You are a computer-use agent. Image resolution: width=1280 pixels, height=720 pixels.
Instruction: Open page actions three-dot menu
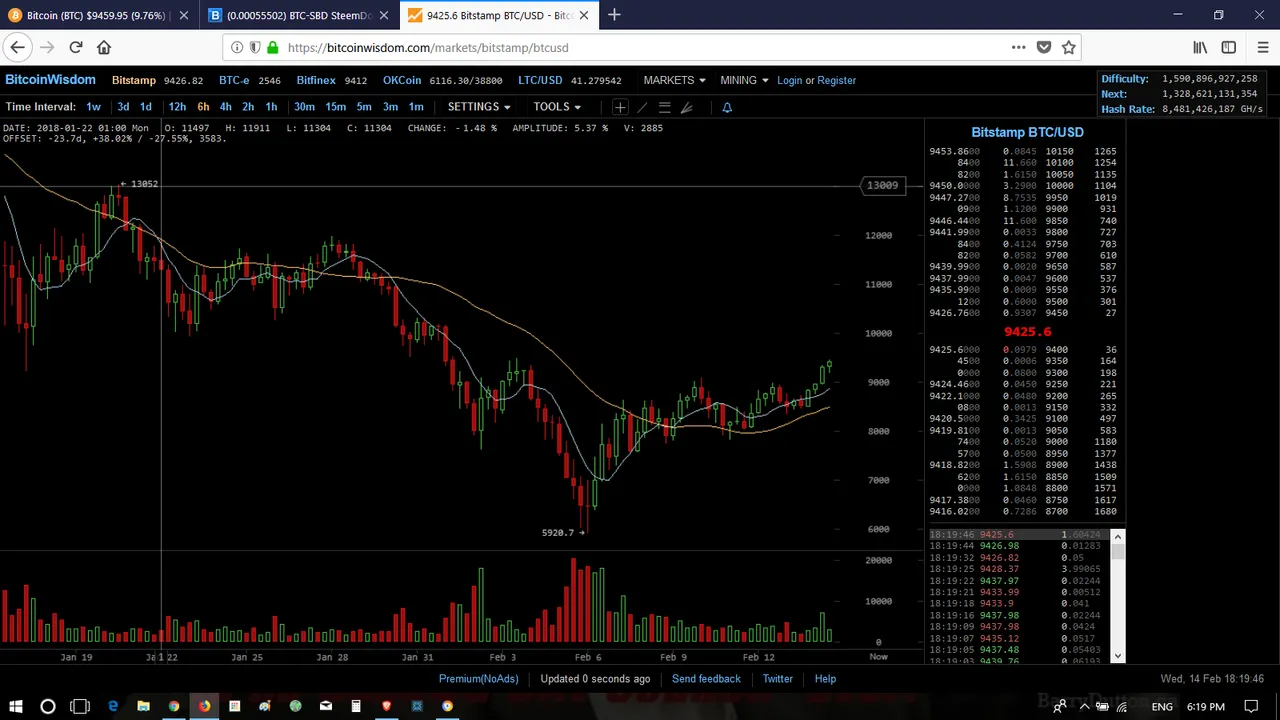coord(1018,47)
